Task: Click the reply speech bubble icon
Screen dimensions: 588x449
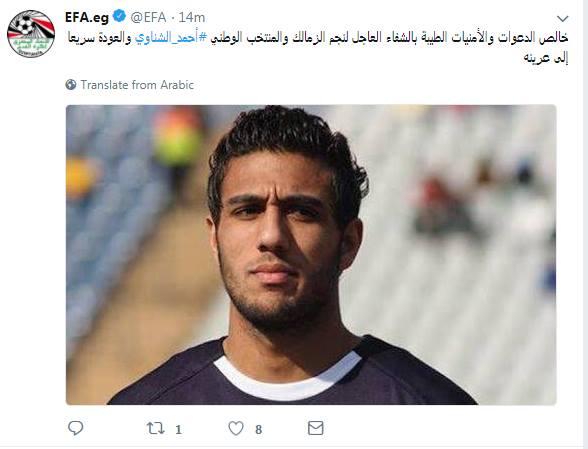Action: 75,428
